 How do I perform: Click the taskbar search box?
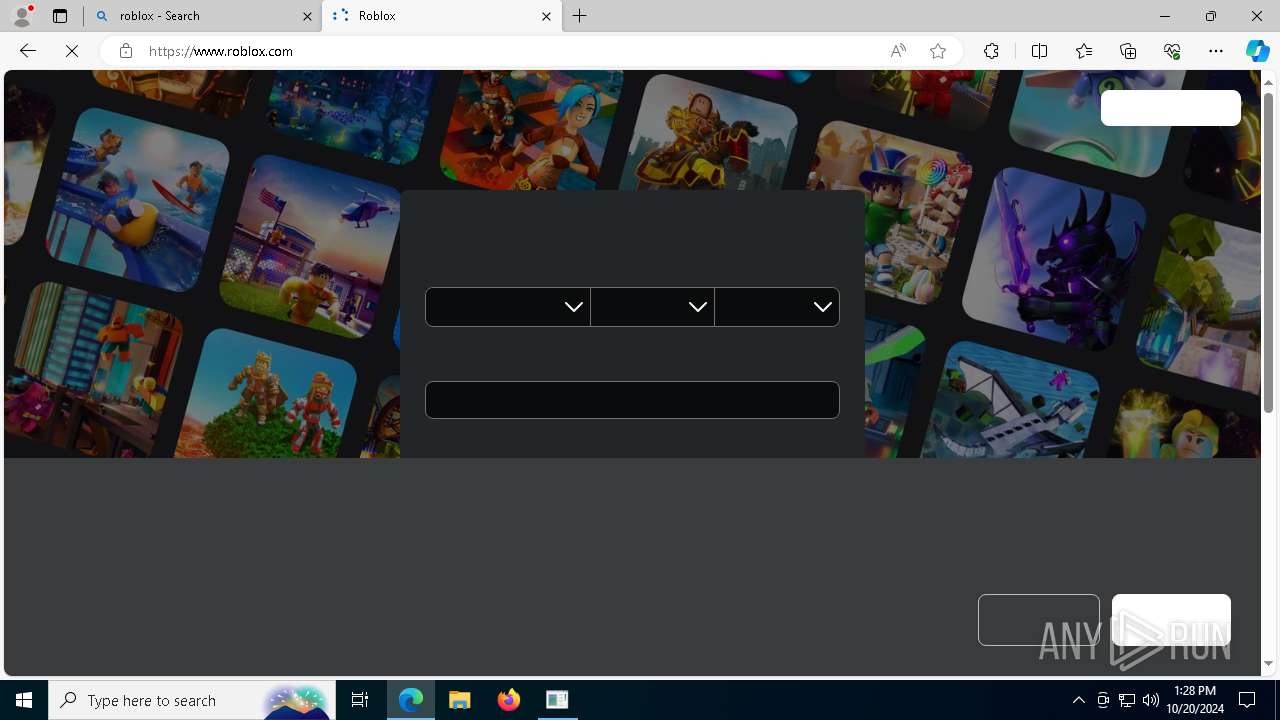click(192, 700)
